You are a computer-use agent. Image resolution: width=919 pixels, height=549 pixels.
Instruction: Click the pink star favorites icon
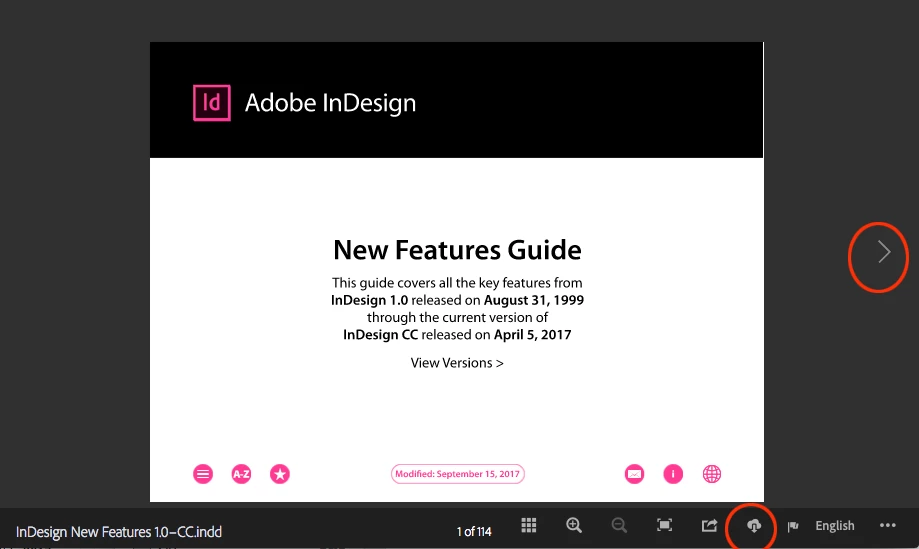tap(280, 474)
